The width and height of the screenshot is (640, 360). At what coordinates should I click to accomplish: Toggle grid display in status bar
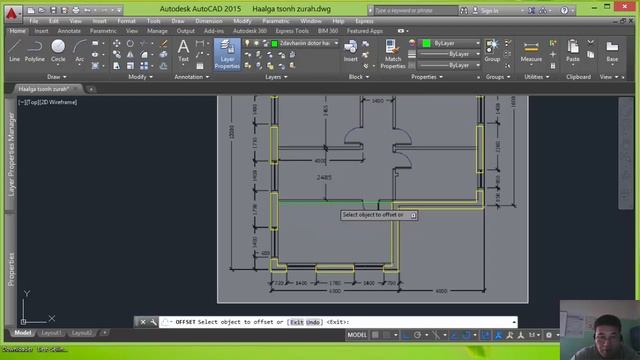[x=375, y=335]
